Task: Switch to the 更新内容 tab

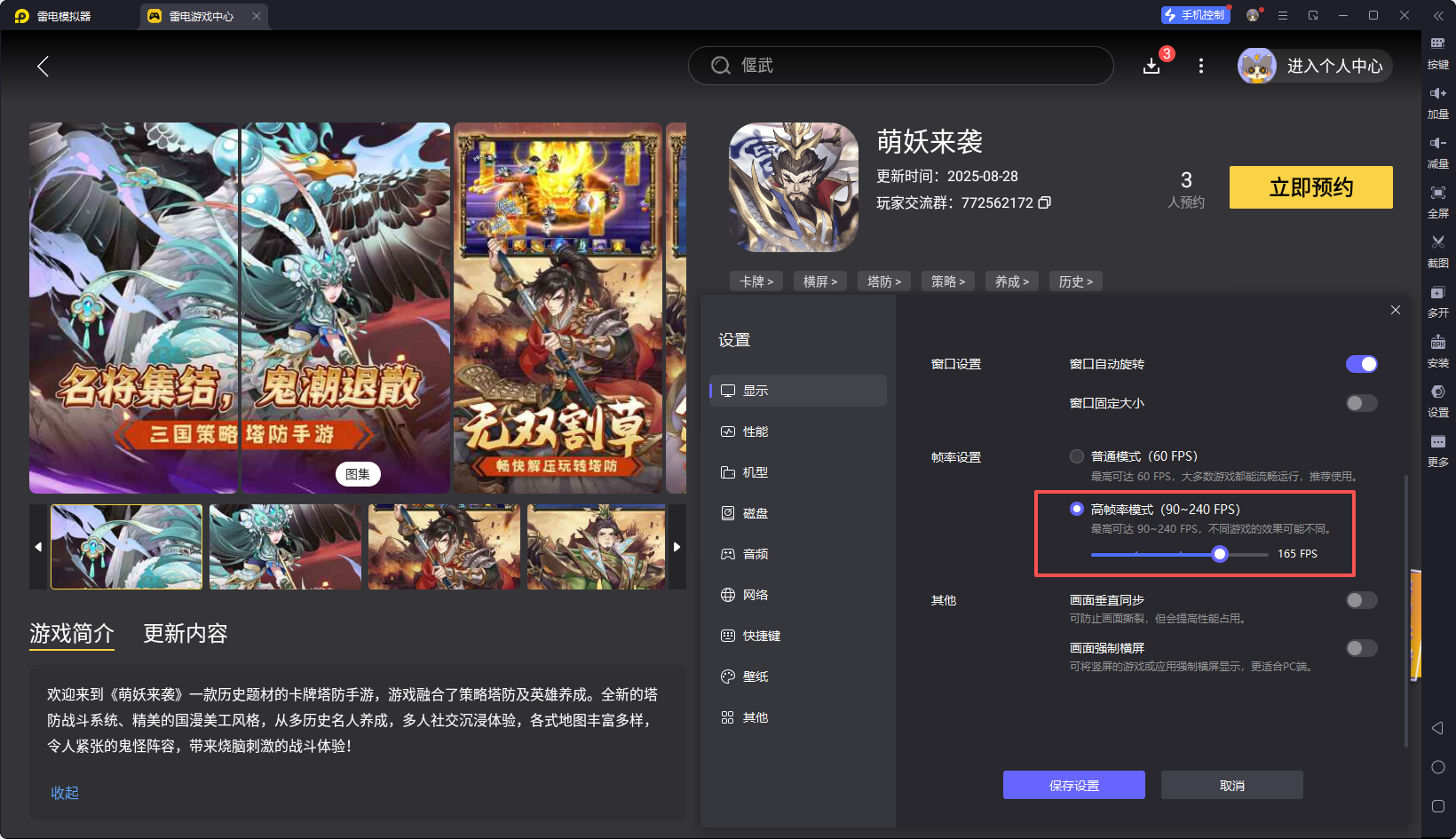Action: tap(186, 633)
